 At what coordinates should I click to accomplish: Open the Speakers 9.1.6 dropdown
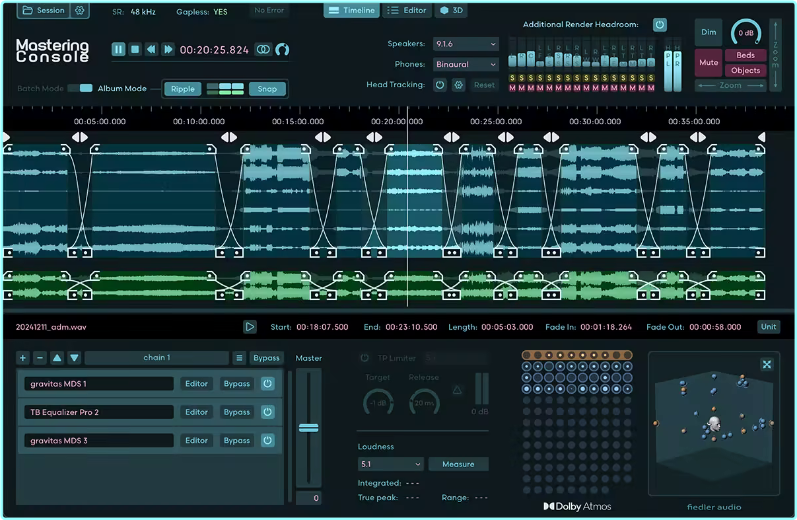[465, 44]
